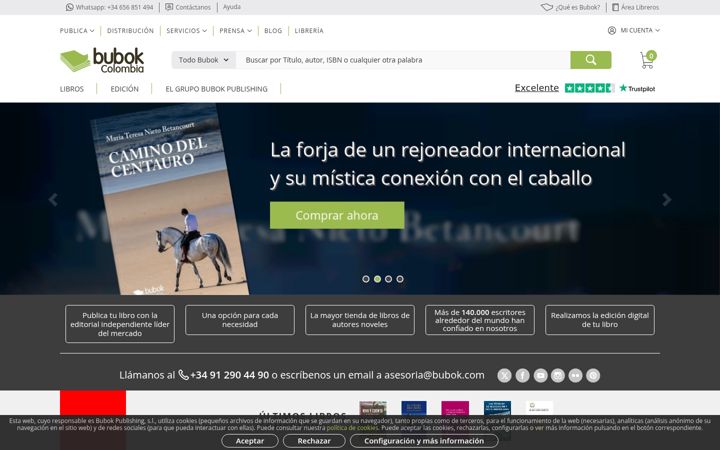
Task: Go to previous carousel slide arrow
Action: pyautogui.click(x=53, y=199)
